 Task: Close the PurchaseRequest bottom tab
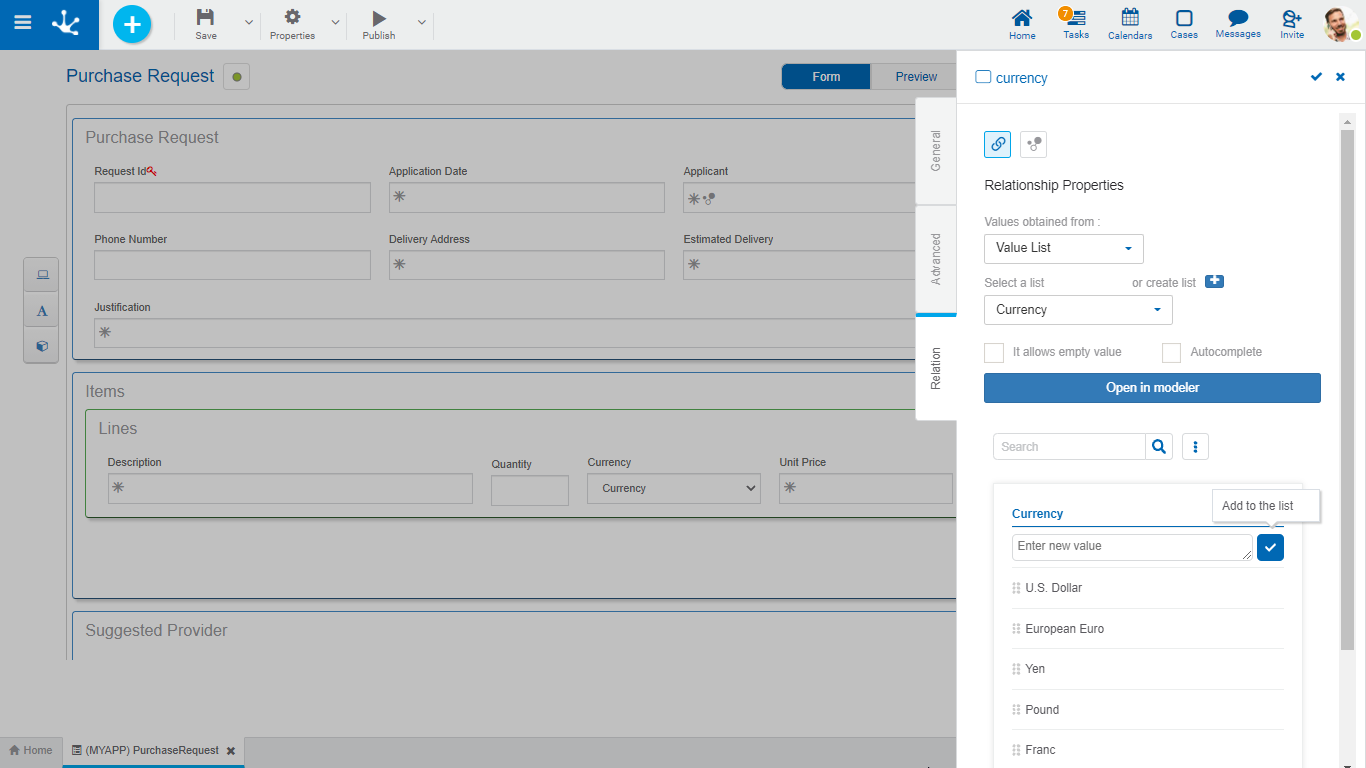pyautogui.click(x=231, y=751)
